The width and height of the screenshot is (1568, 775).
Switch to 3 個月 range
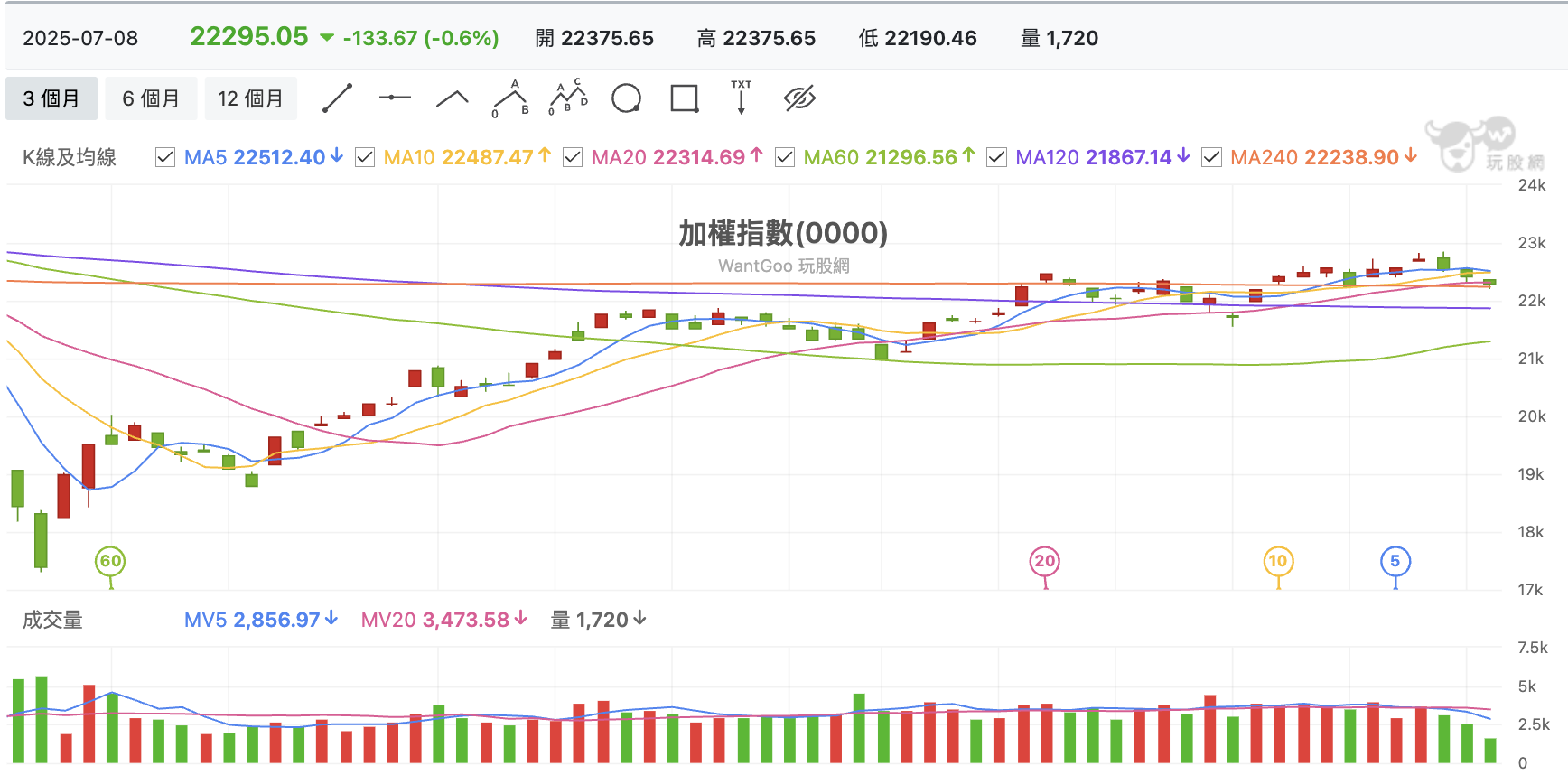51,98
